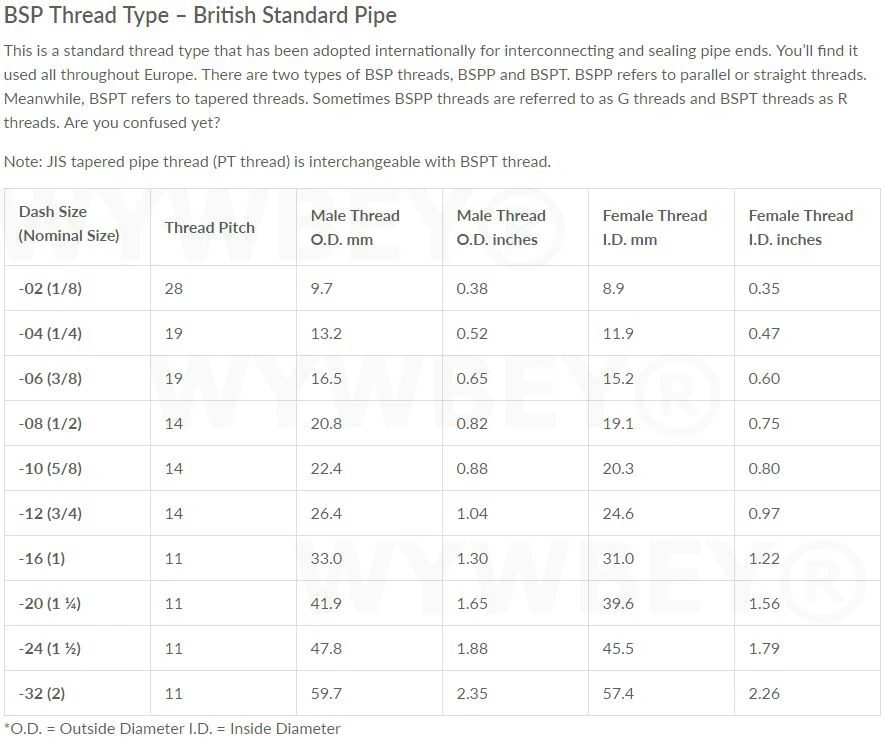The width and height of the screenshot is (887, 741).
Task: Click the 2.26 female I.D. inches cell
Action: click(x=764, y=693)
